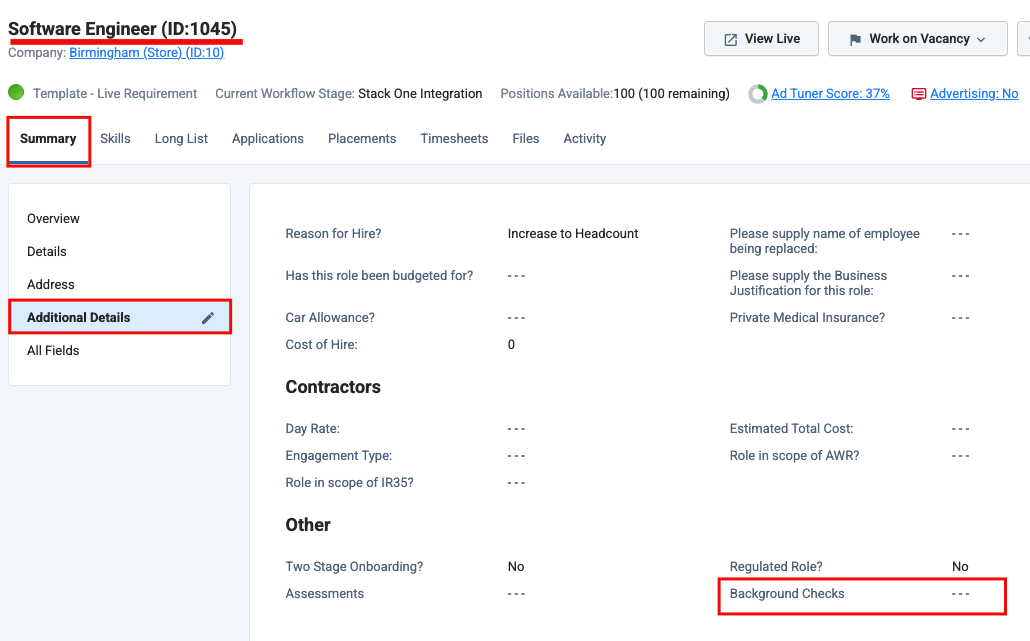
Task: Click the Ad Tuner Score progress ring icon
Action: (x=757, y=93)
